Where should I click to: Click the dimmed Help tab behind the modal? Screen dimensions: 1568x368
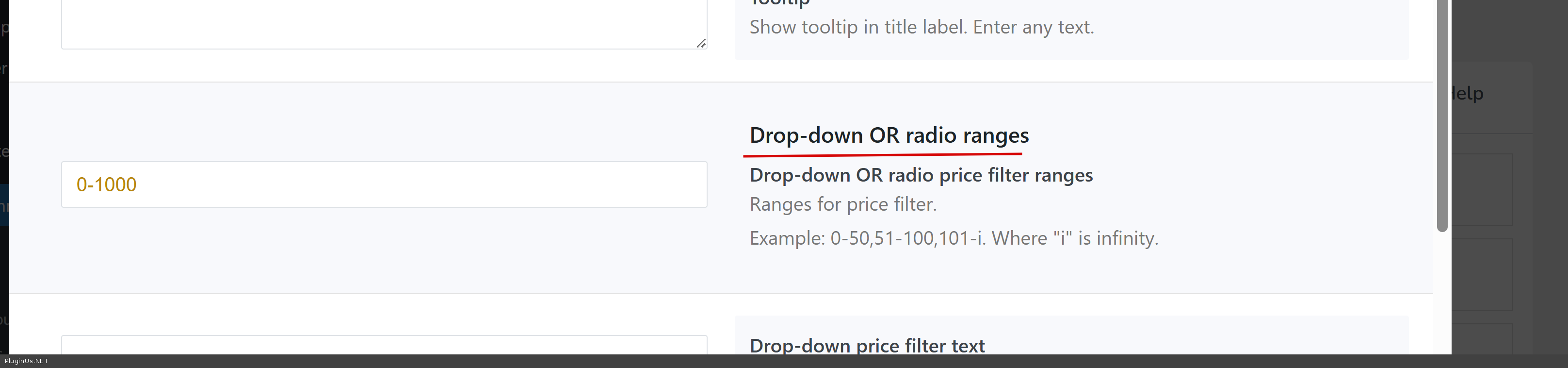pos(1468,94)
